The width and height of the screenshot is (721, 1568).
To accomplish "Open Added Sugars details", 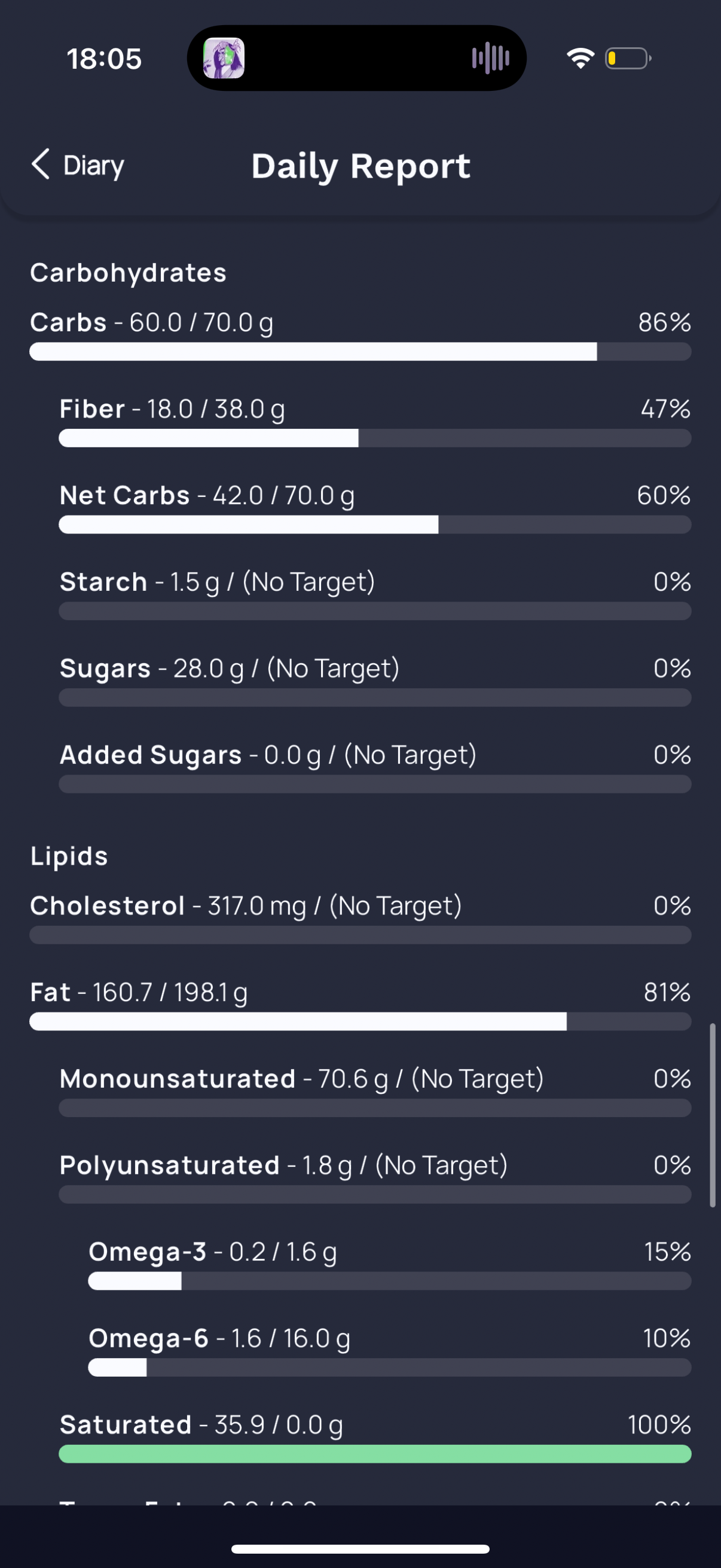I will pos(268,755).
